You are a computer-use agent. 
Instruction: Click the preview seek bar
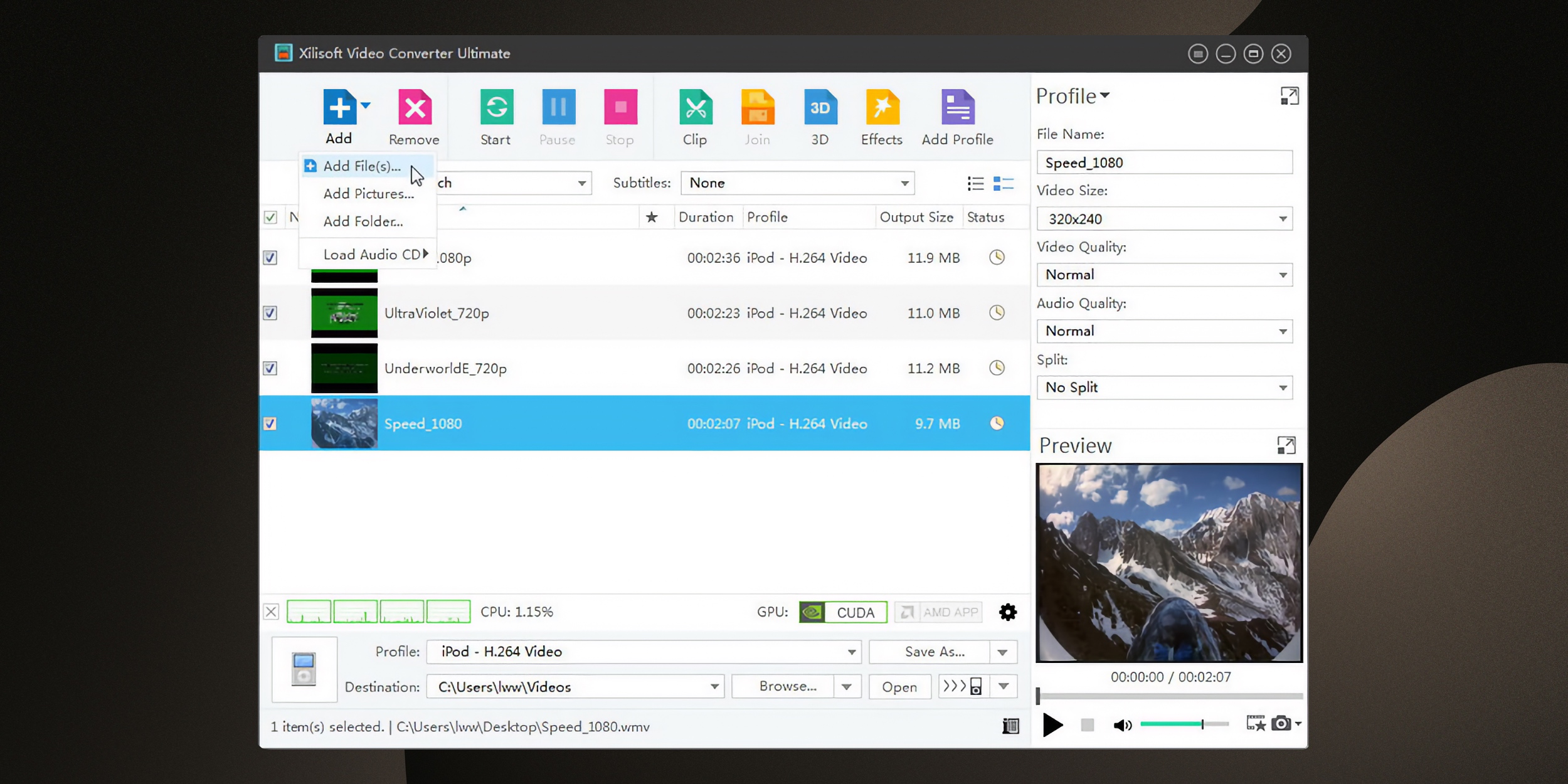pyautogui.click(x=1170, y=696)
